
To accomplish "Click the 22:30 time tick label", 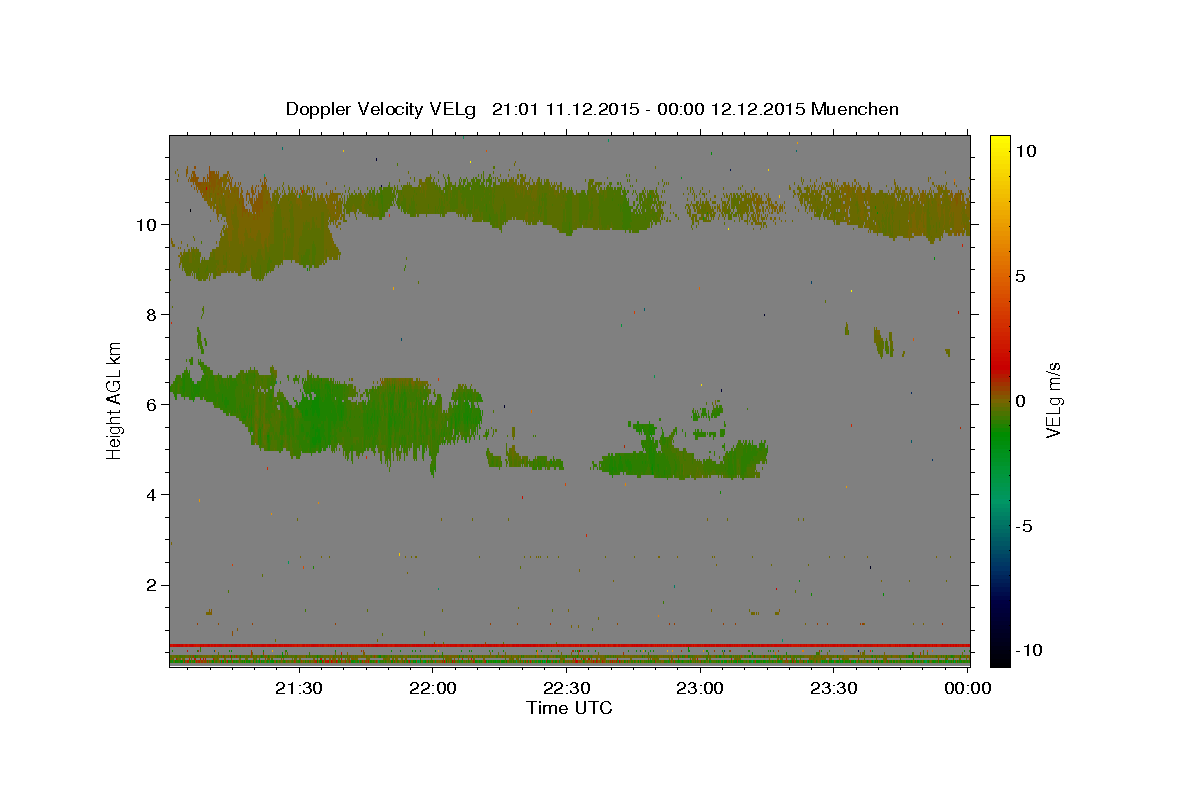I will coord(566,688).
